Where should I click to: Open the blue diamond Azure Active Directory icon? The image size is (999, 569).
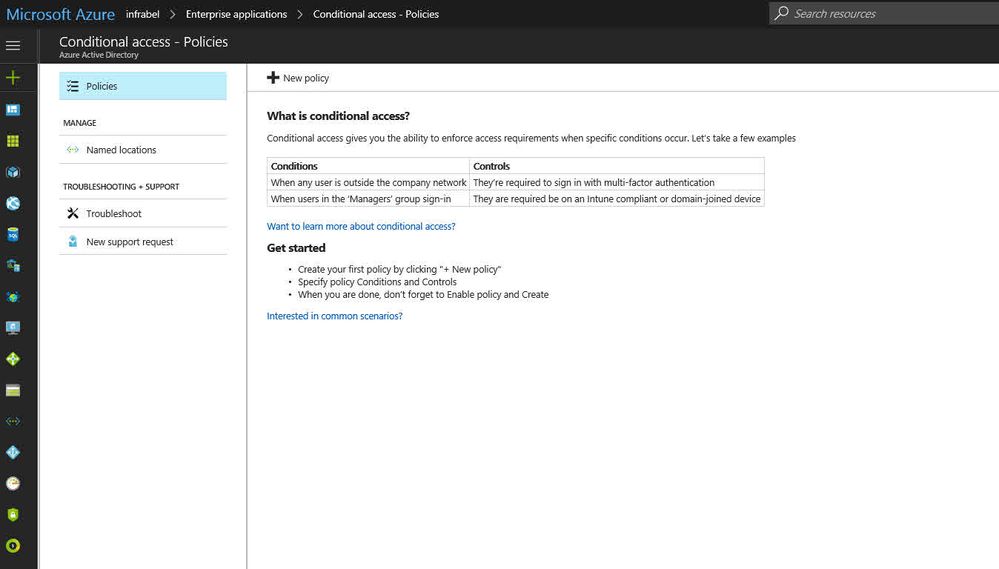tap(13, 452)
